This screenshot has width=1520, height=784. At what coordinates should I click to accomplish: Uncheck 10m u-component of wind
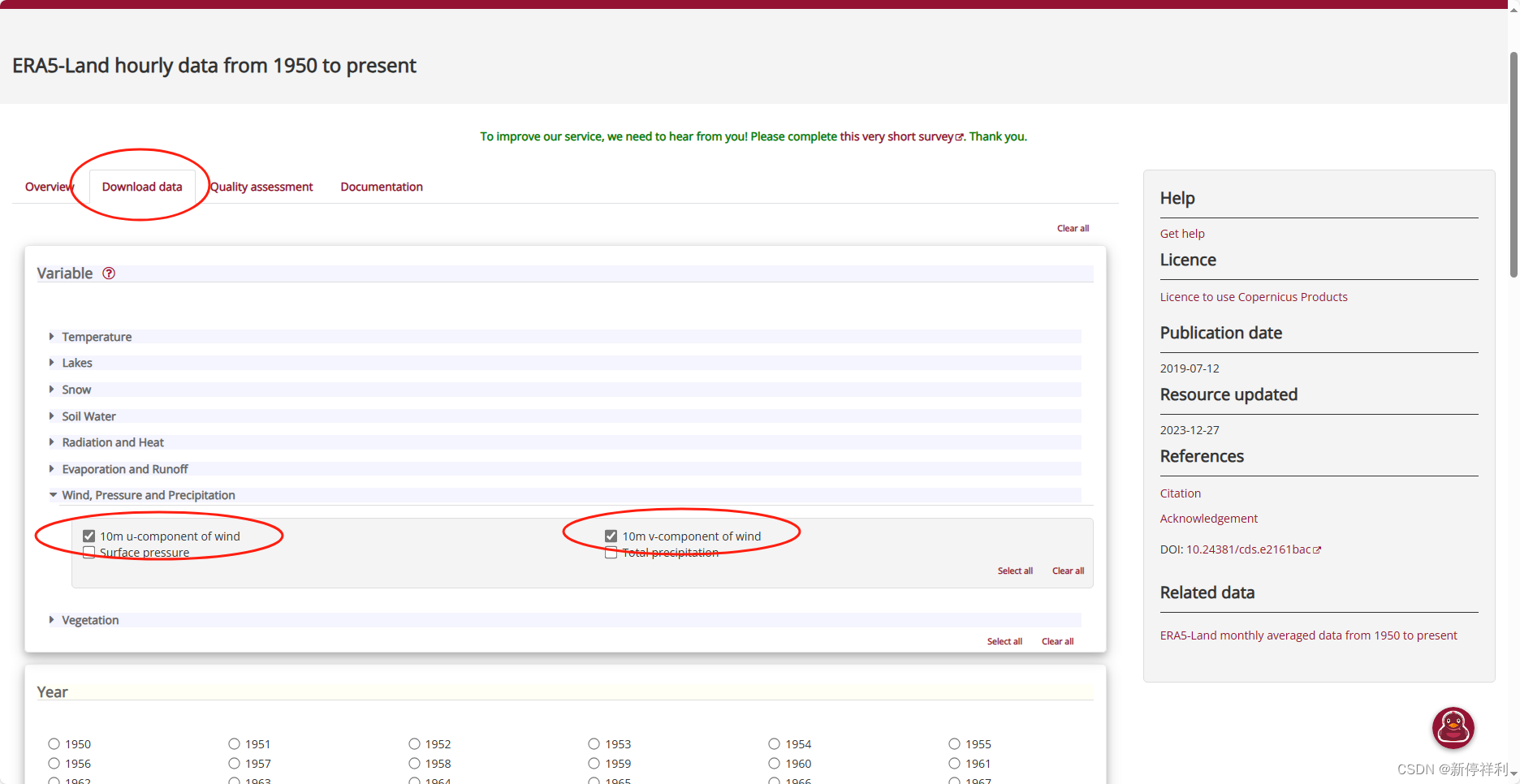89,536
